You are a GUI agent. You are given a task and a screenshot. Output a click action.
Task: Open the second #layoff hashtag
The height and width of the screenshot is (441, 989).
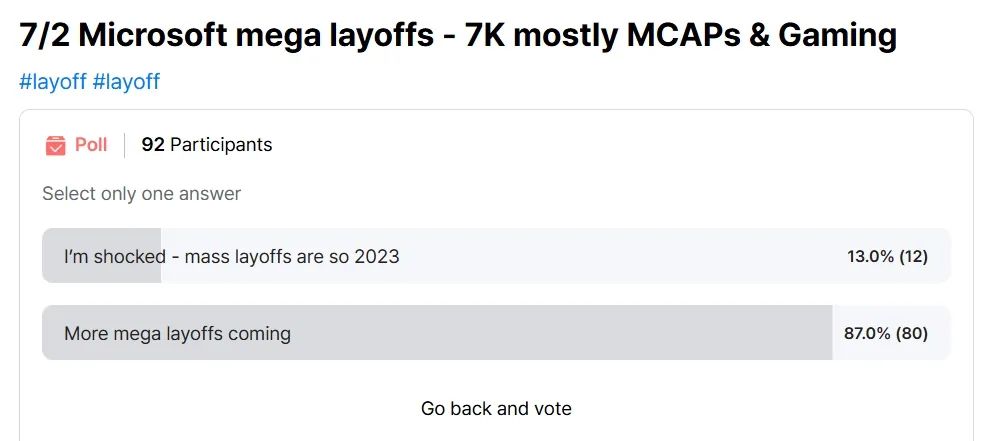pyautogui.click(x=126, y=81)
